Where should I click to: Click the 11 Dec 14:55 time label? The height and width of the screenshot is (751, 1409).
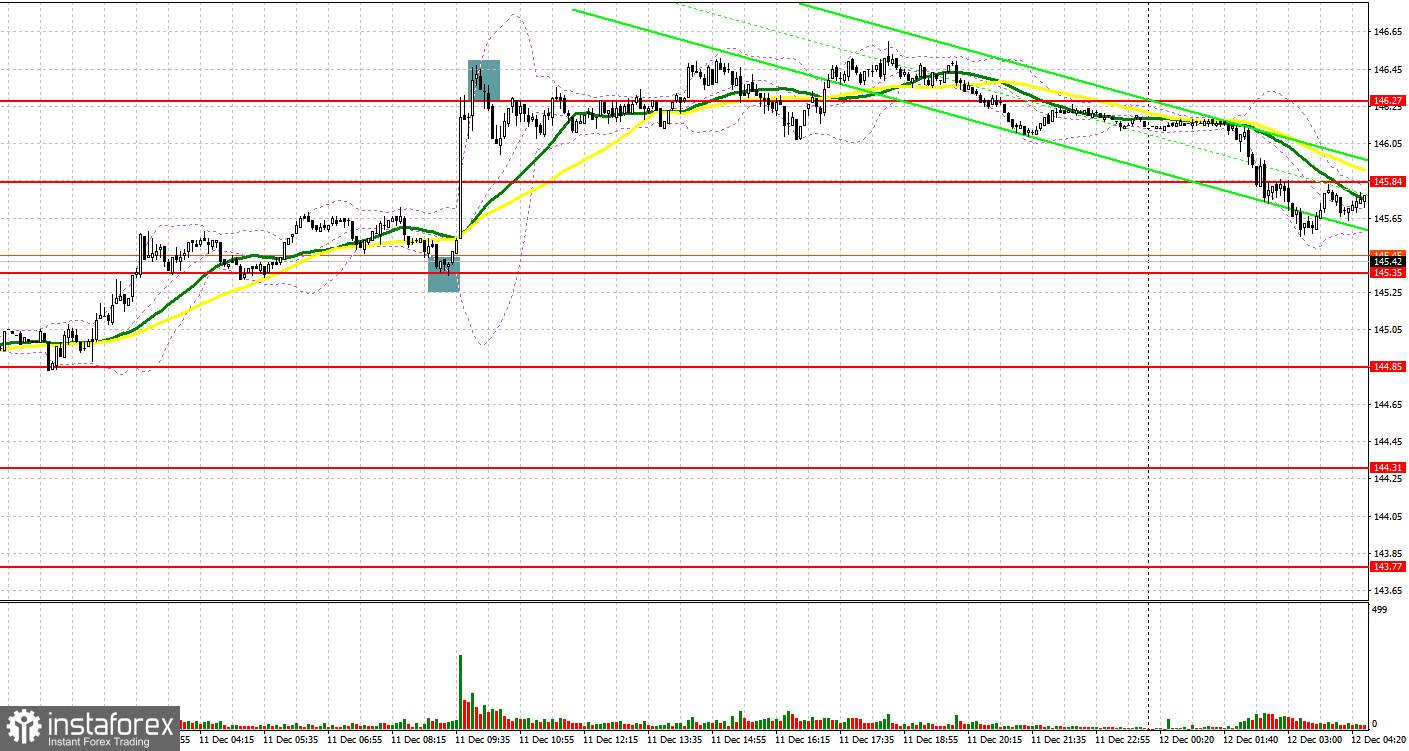(x=740, y=740)
